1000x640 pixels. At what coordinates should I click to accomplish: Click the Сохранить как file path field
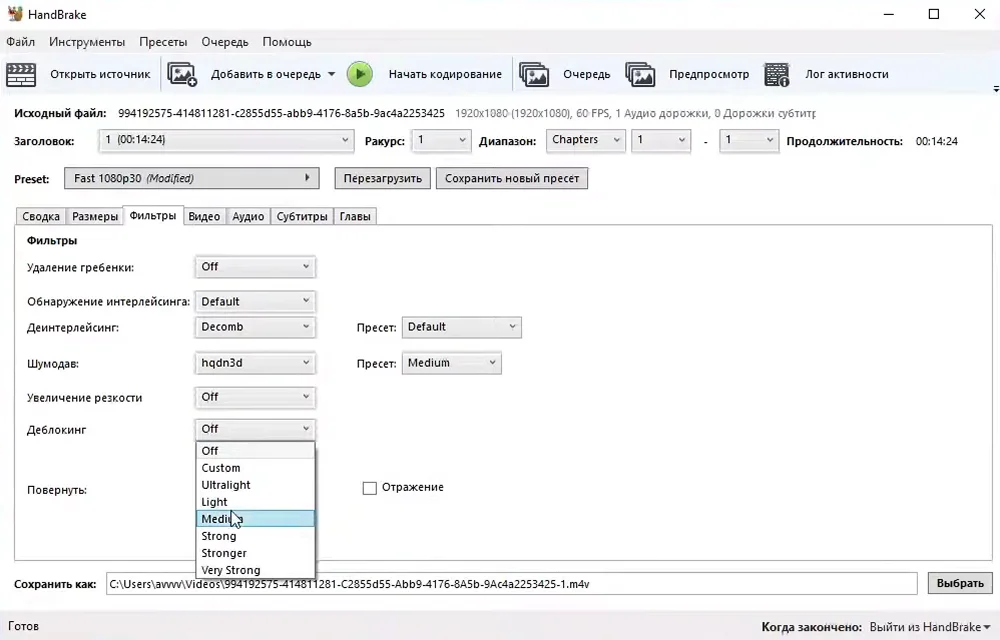point(511,583)
